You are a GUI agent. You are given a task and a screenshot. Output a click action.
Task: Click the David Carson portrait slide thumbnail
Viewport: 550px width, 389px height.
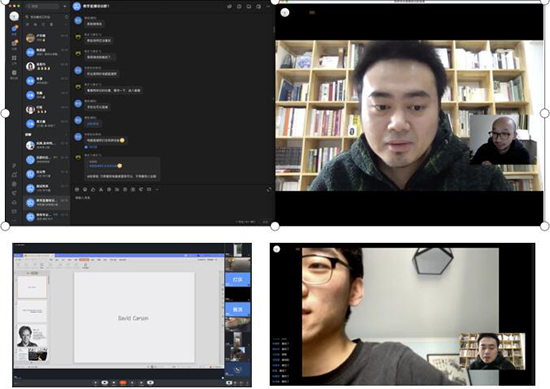coord(32,336)
